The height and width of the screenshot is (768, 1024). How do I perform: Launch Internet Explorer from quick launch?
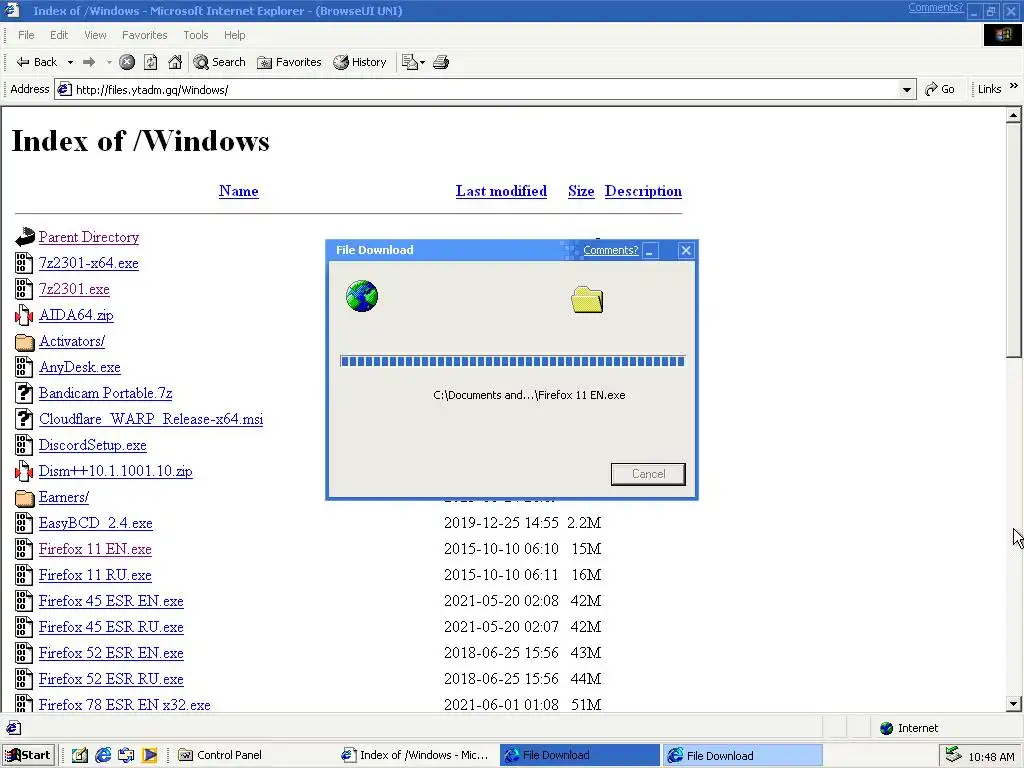coord(103,755)
